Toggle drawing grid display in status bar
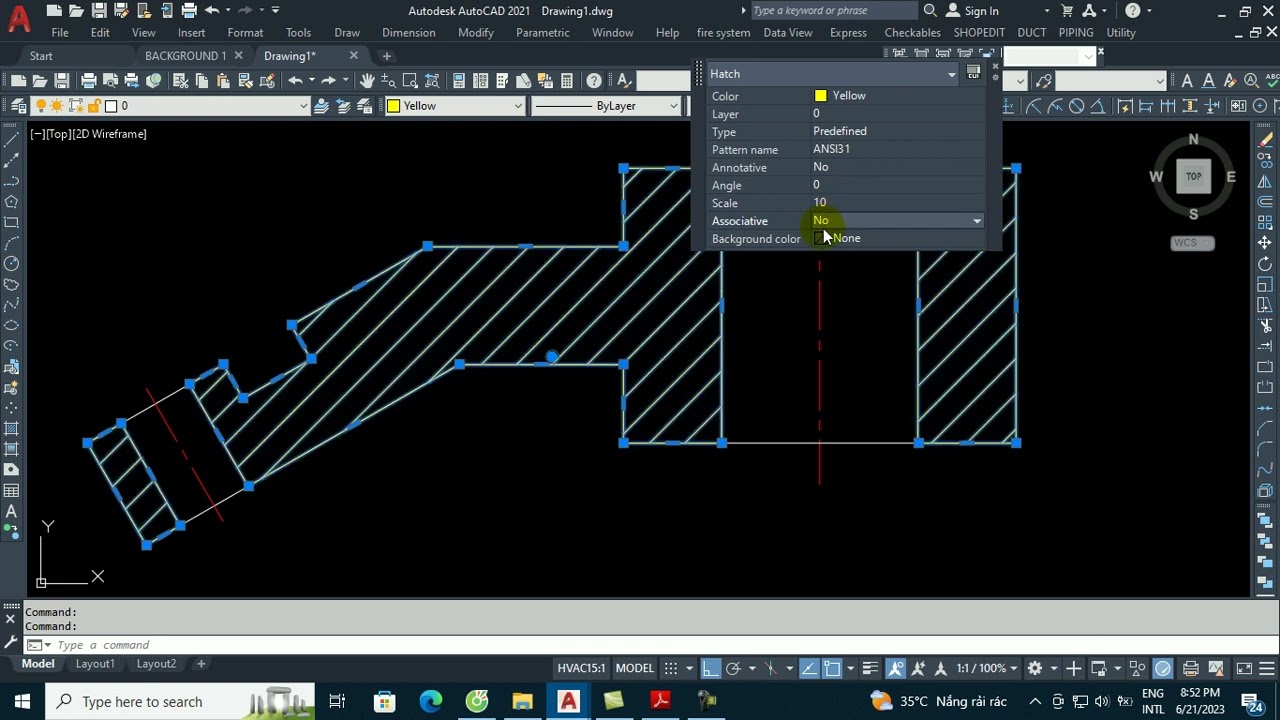1280x720 pixels. click(671, 668)
